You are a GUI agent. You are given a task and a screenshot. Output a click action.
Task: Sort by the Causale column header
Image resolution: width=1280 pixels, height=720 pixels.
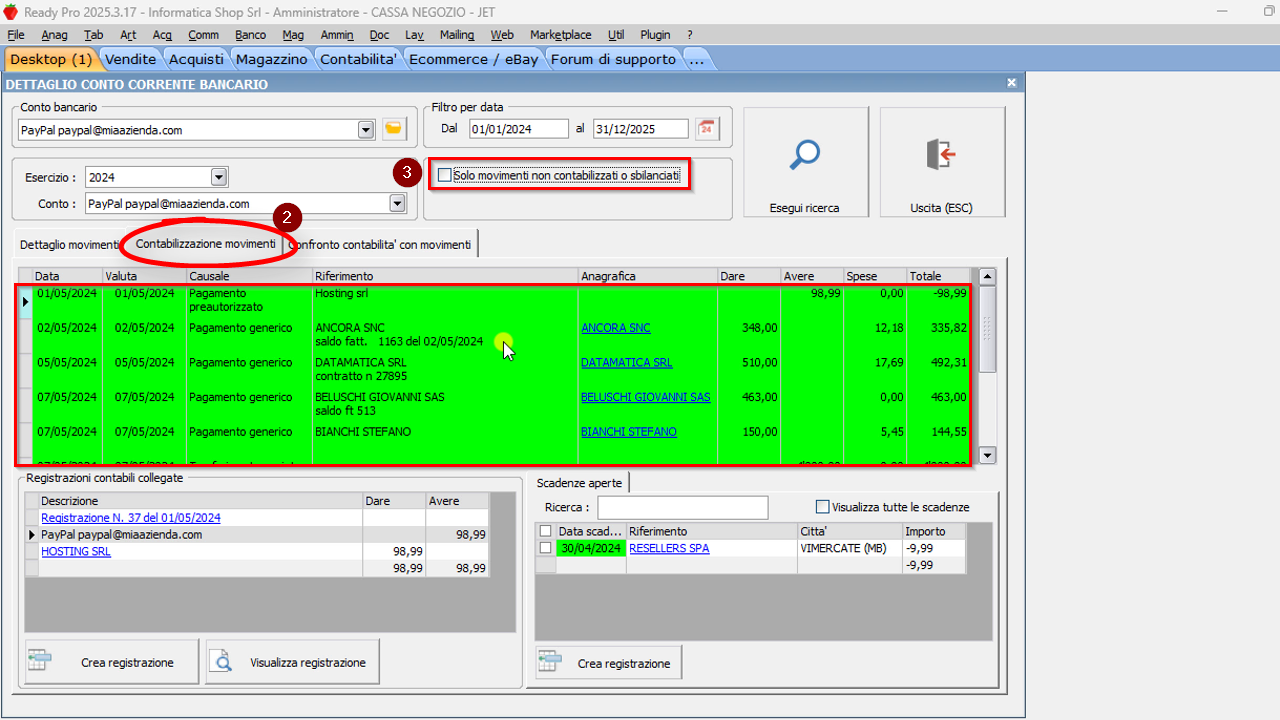[249, 276]
